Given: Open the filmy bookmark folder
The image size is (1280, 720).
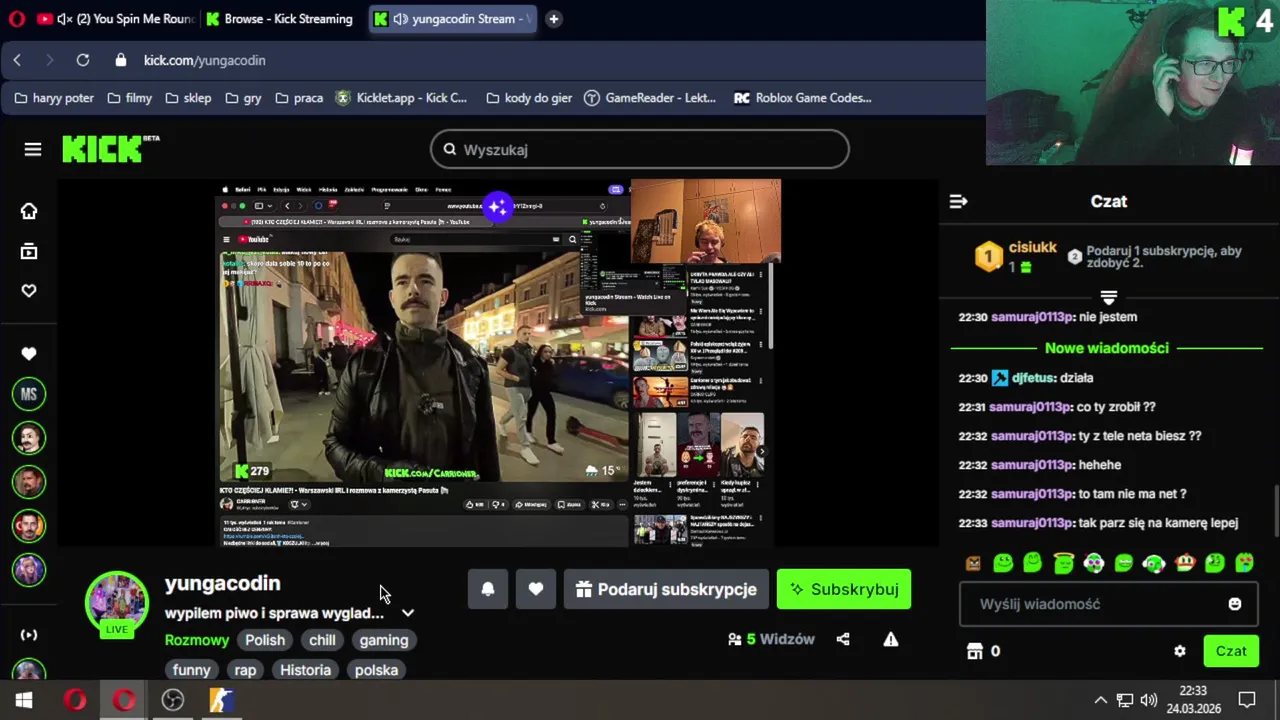Looking at the screenshot, I should [130, 98].
